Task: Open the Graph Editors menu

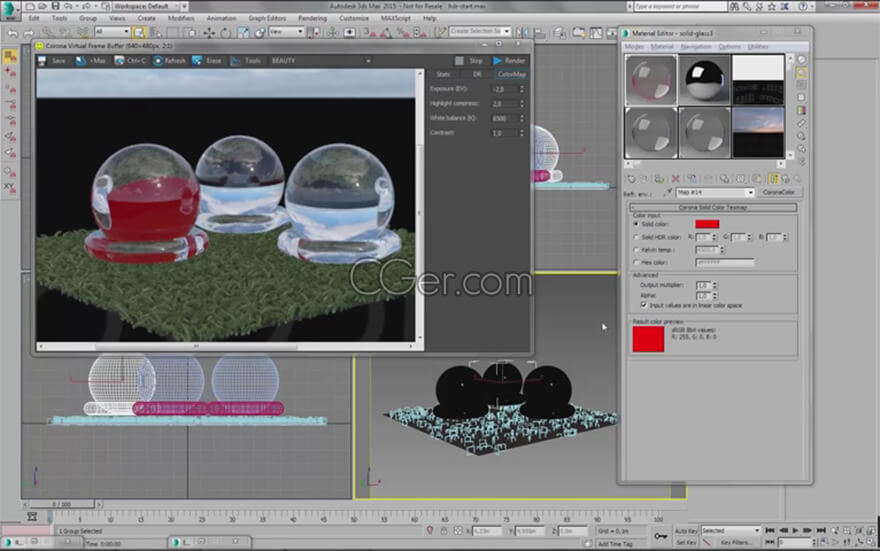Action: click(267, 18)
